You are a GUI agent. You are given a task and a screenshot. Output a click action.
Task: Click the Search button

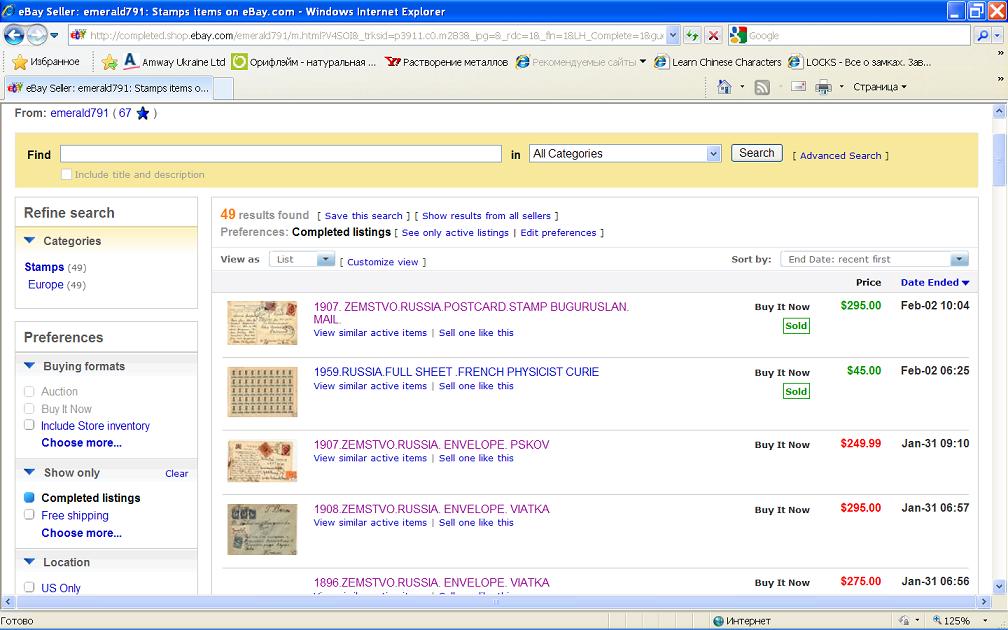coord(757,153)
